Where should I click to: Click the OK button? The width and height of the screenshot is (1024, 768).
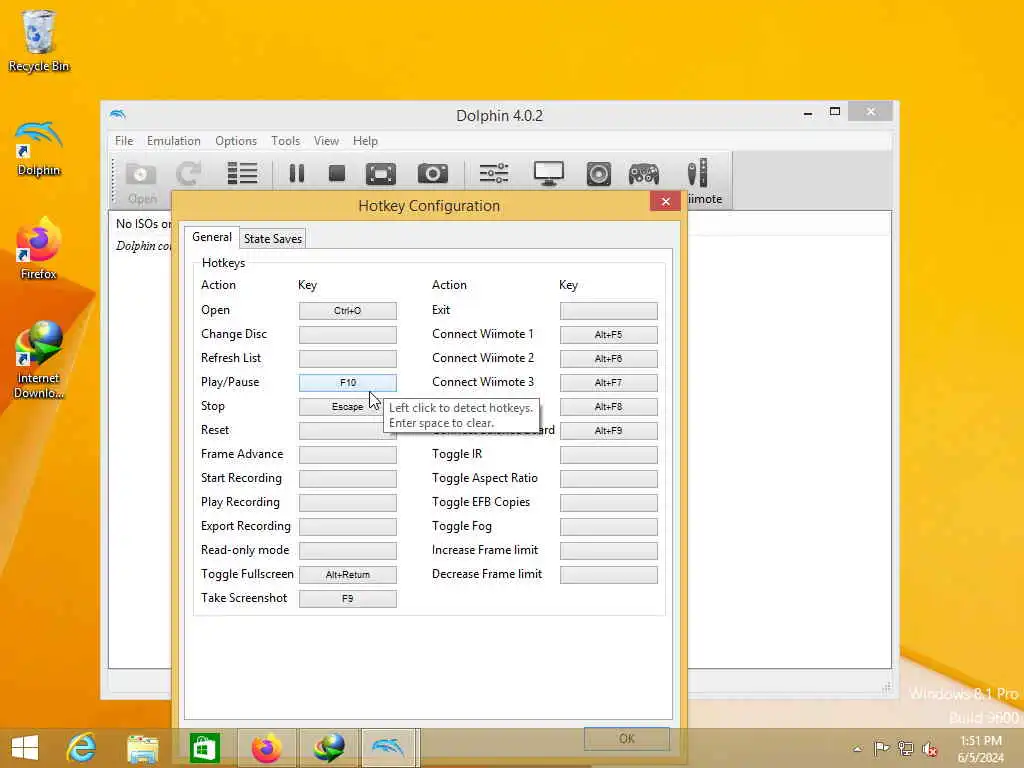pyautogui.click(x=627, y=739)
